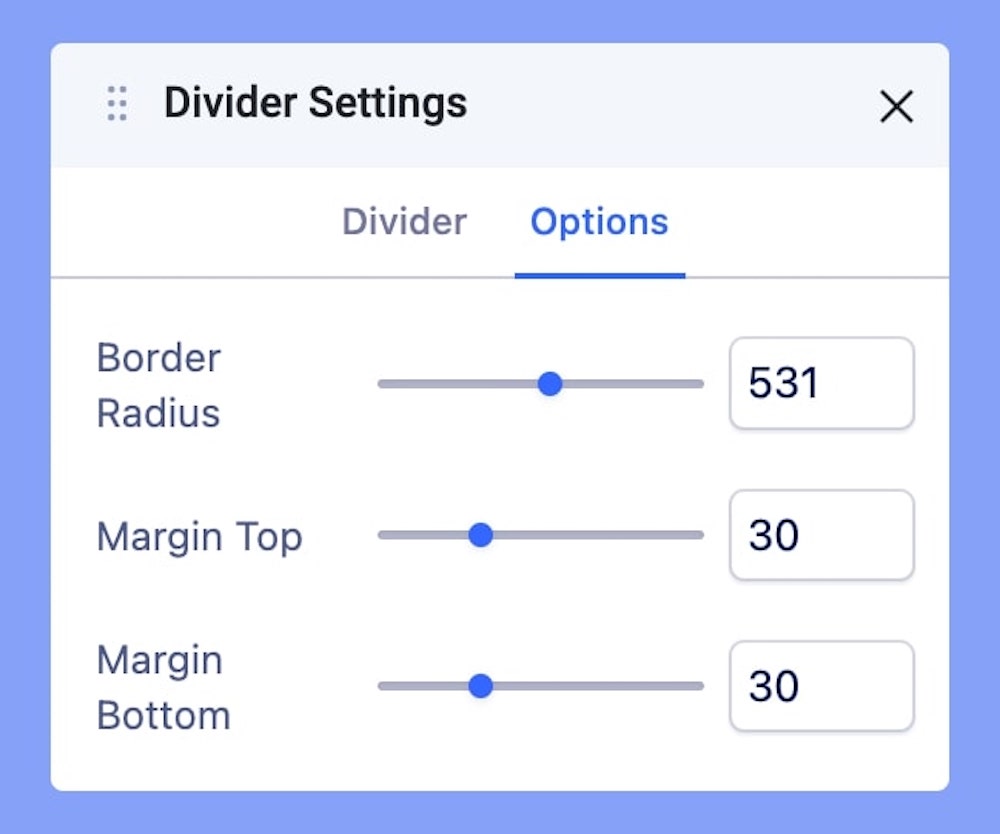The height and width of the screenshot is (834, 1000).
Task: Click right end of Border Radius slider track
Action: tap(699, 384)
